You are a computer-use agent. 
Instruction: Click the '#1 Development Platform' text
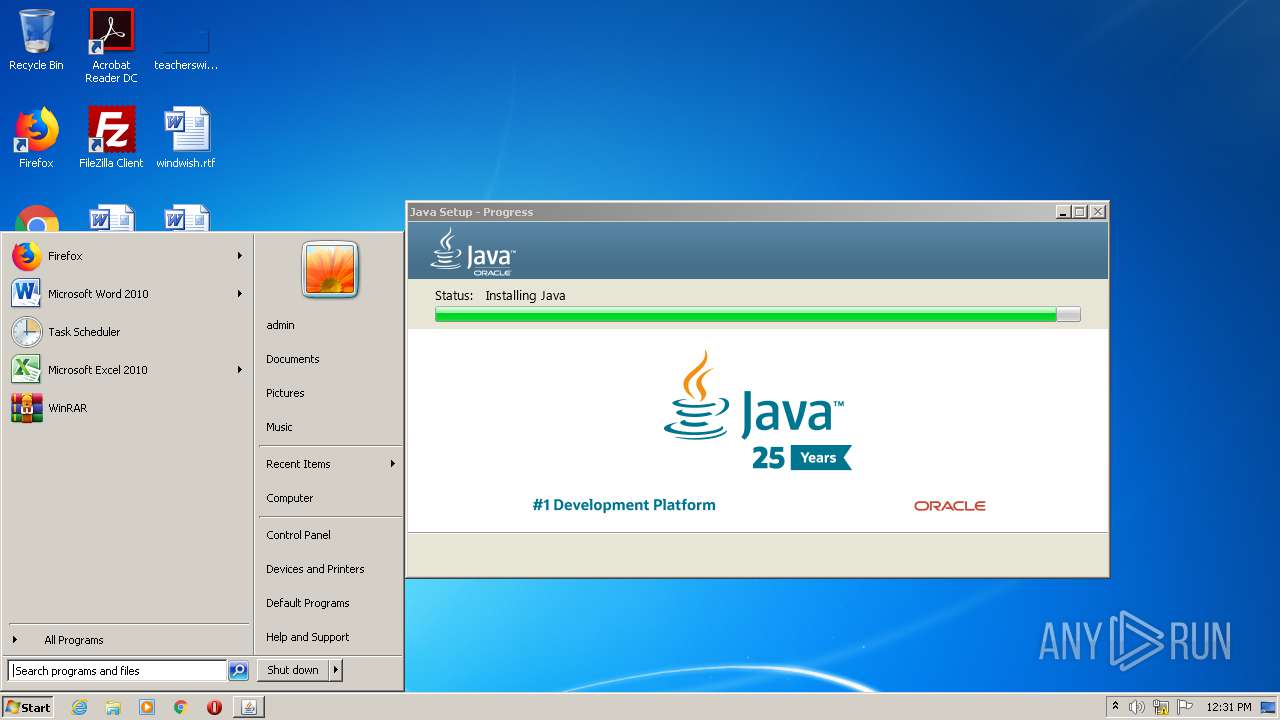tap(624, 505)
